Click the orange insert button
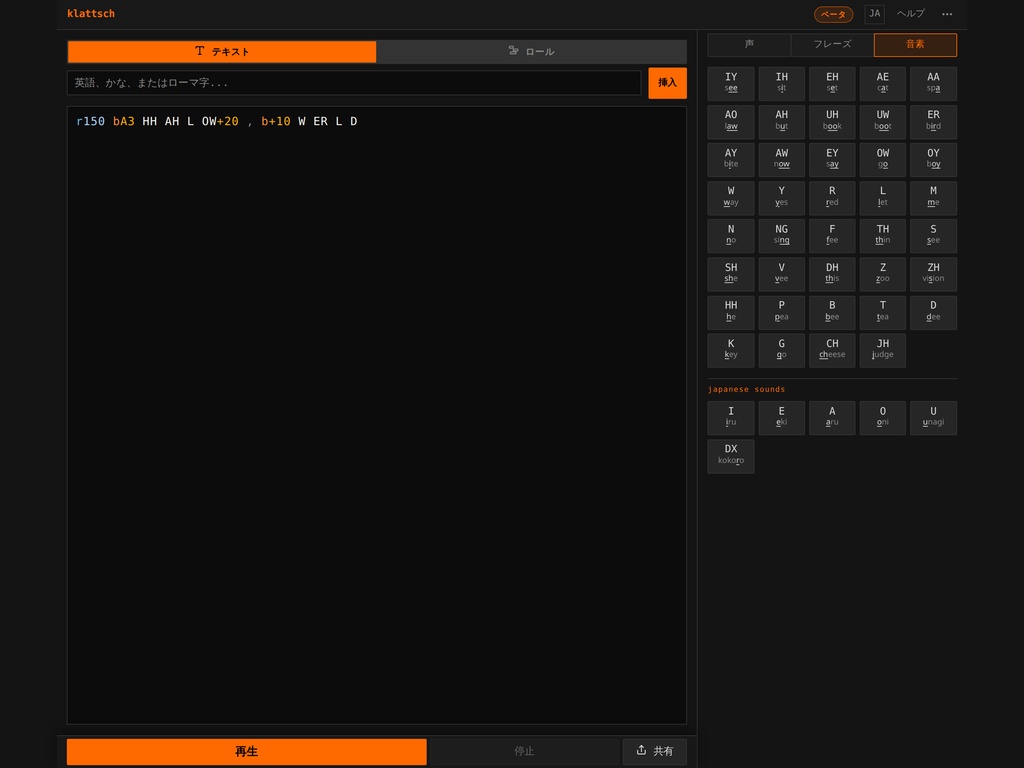Screen dimensions: 1024x768 click(x=667, y=83)
